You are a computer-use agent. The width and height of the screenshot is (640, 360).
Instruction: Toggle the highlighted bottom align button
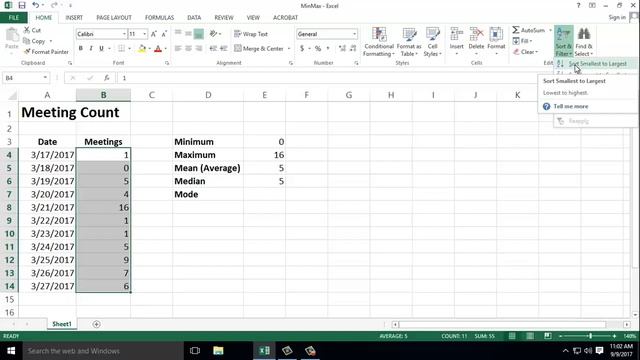pos(199,34)
